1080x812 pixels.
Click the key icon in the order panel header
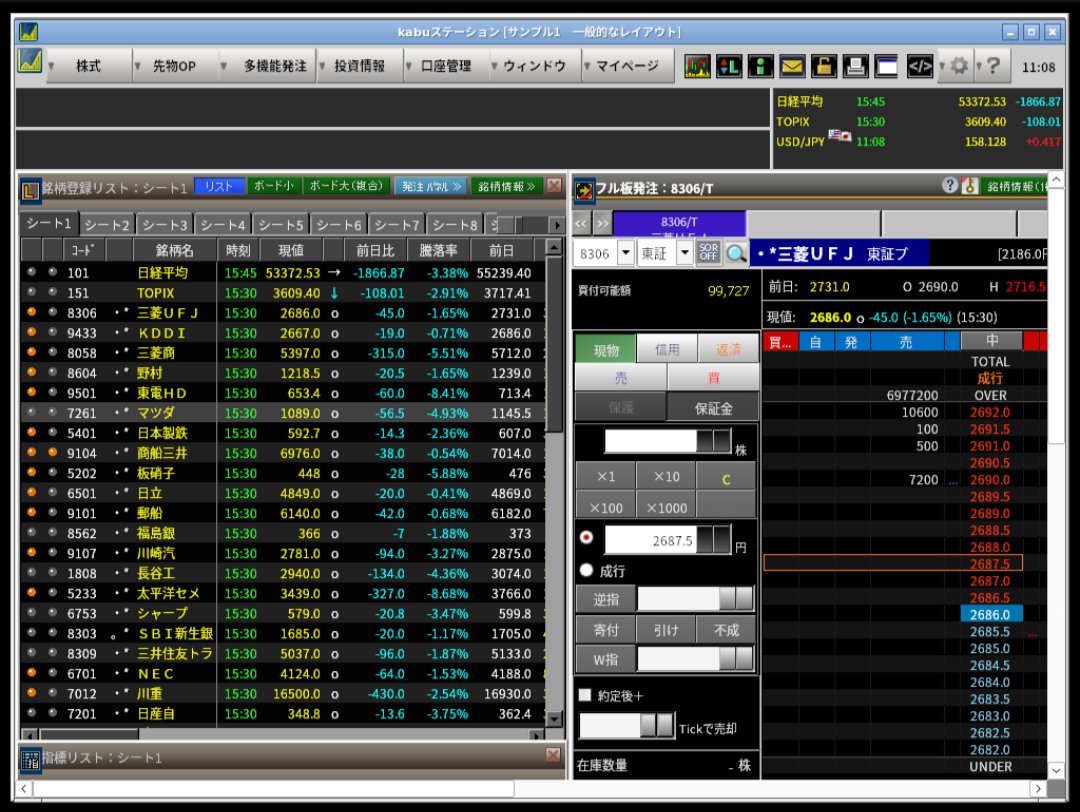(x=970, y=186)
